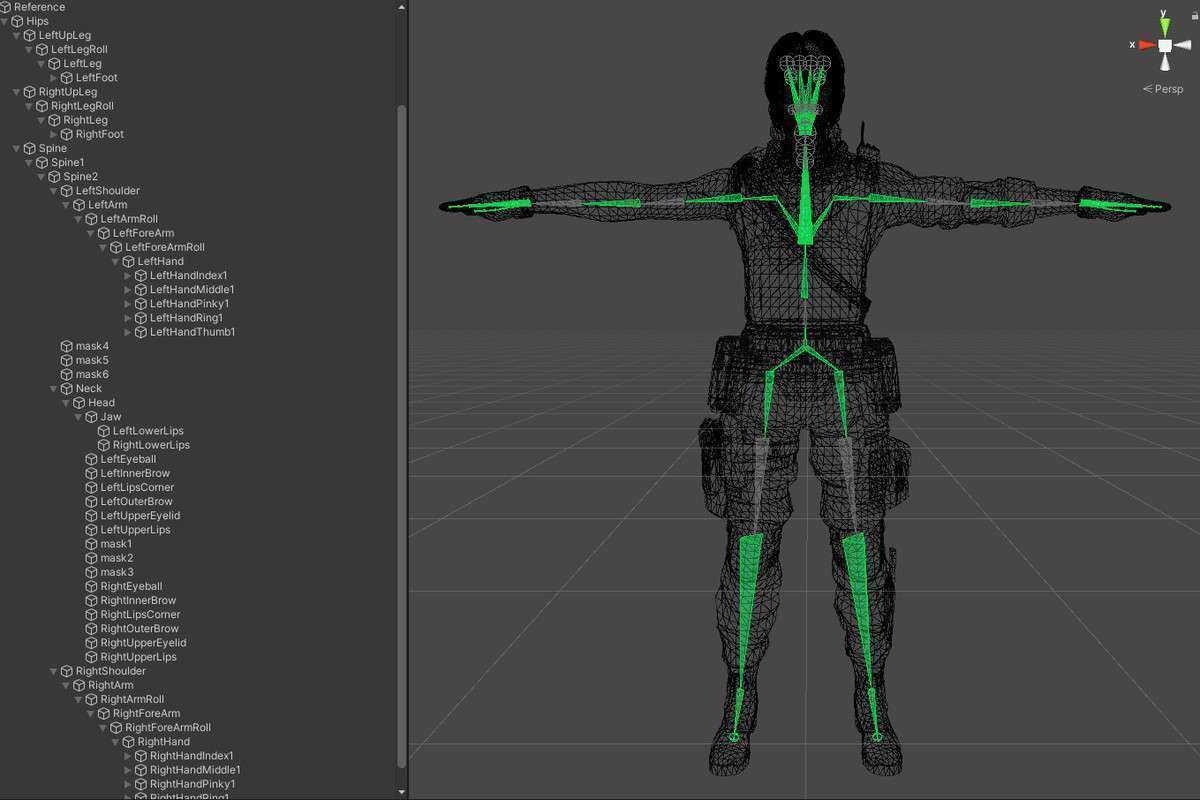1200x800 pixels.
Task: Click the cube icon beside RightHandIndex1
Action: pyautogui.click(x=141, y=756)
